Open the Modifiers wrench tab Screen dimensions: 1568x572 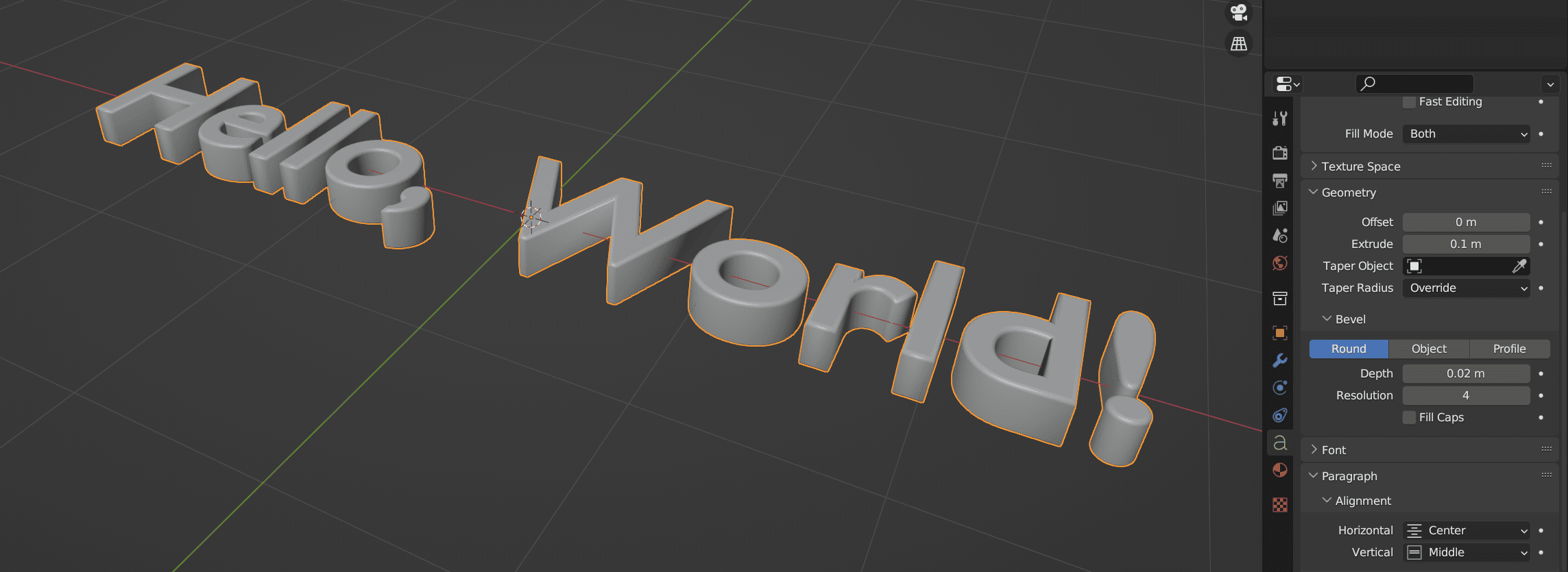click(x=1279, y=360)
